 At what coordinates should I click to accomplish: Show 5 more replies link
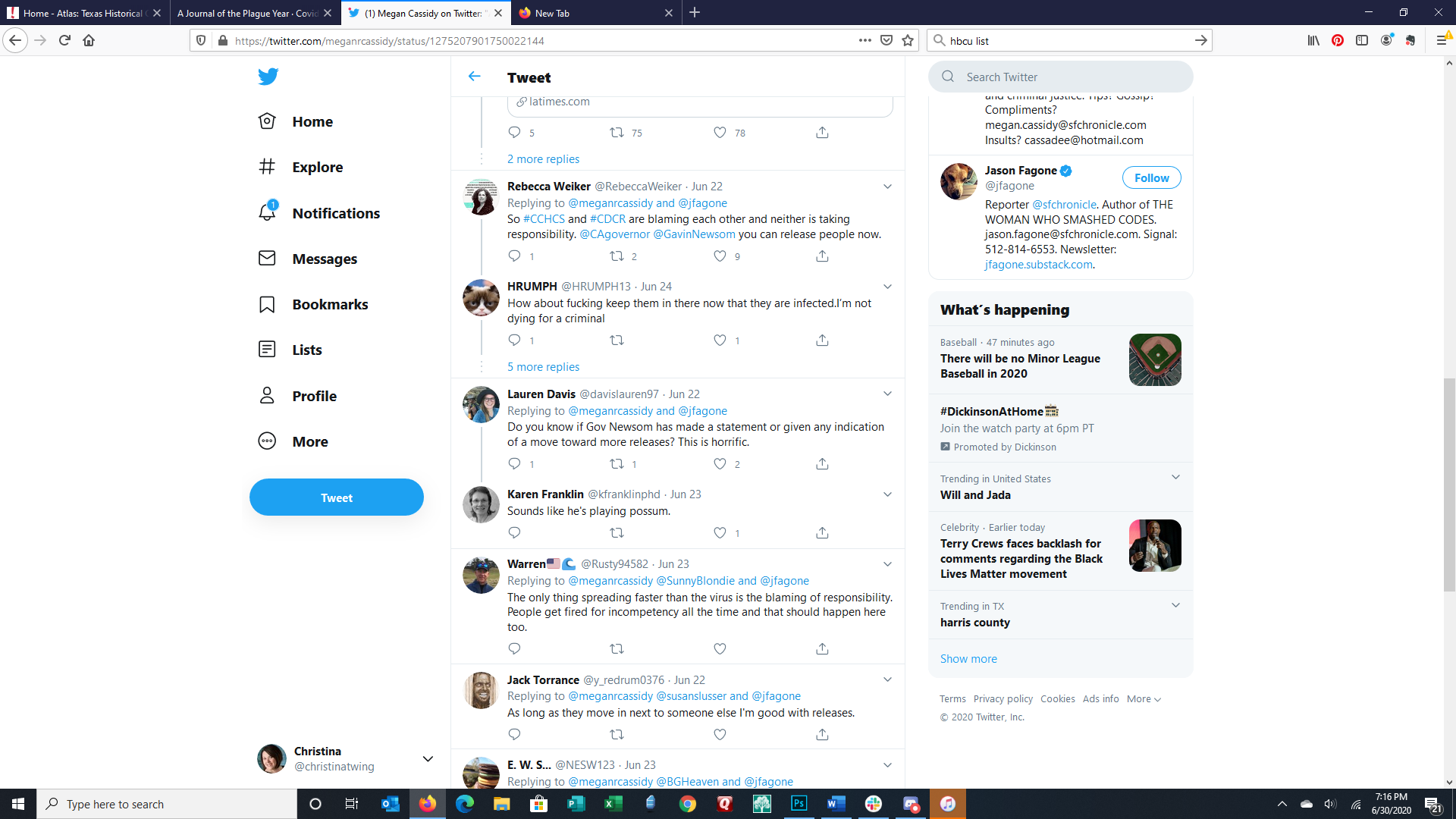(543, 367)
